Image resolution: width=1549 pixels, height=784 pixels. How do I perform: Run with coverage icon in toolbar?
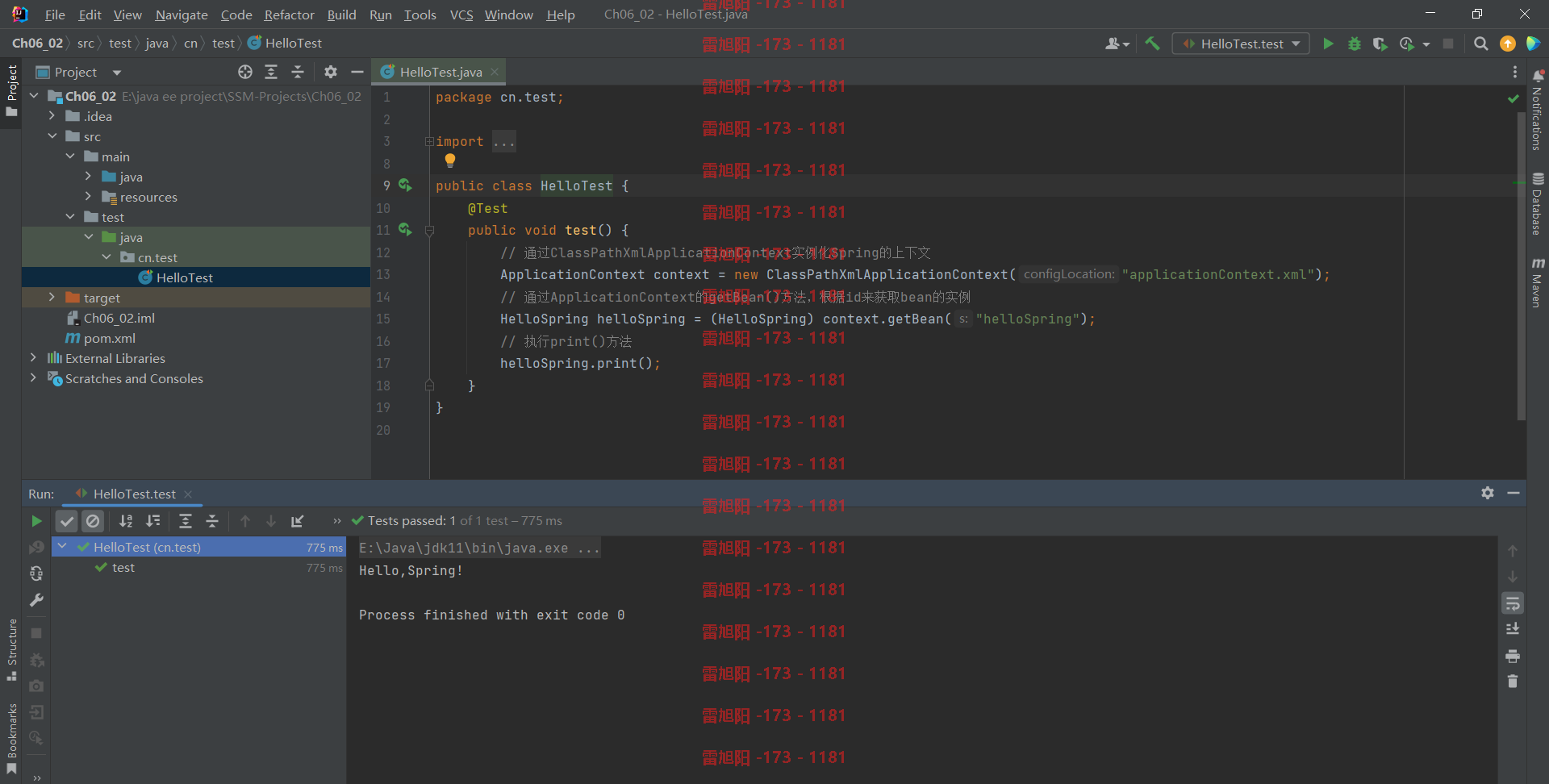1380,44
